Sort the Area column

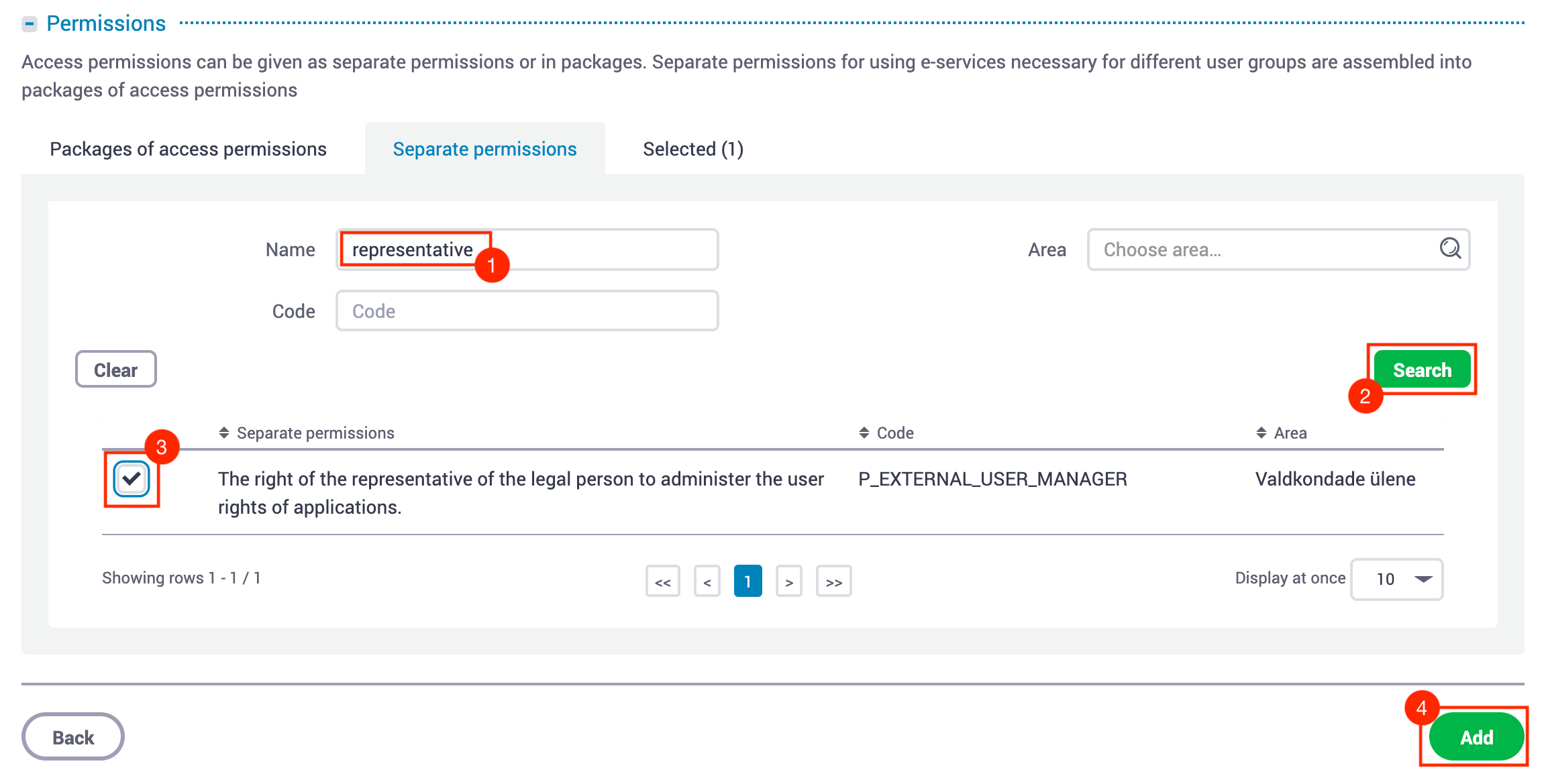point(1261,433)
